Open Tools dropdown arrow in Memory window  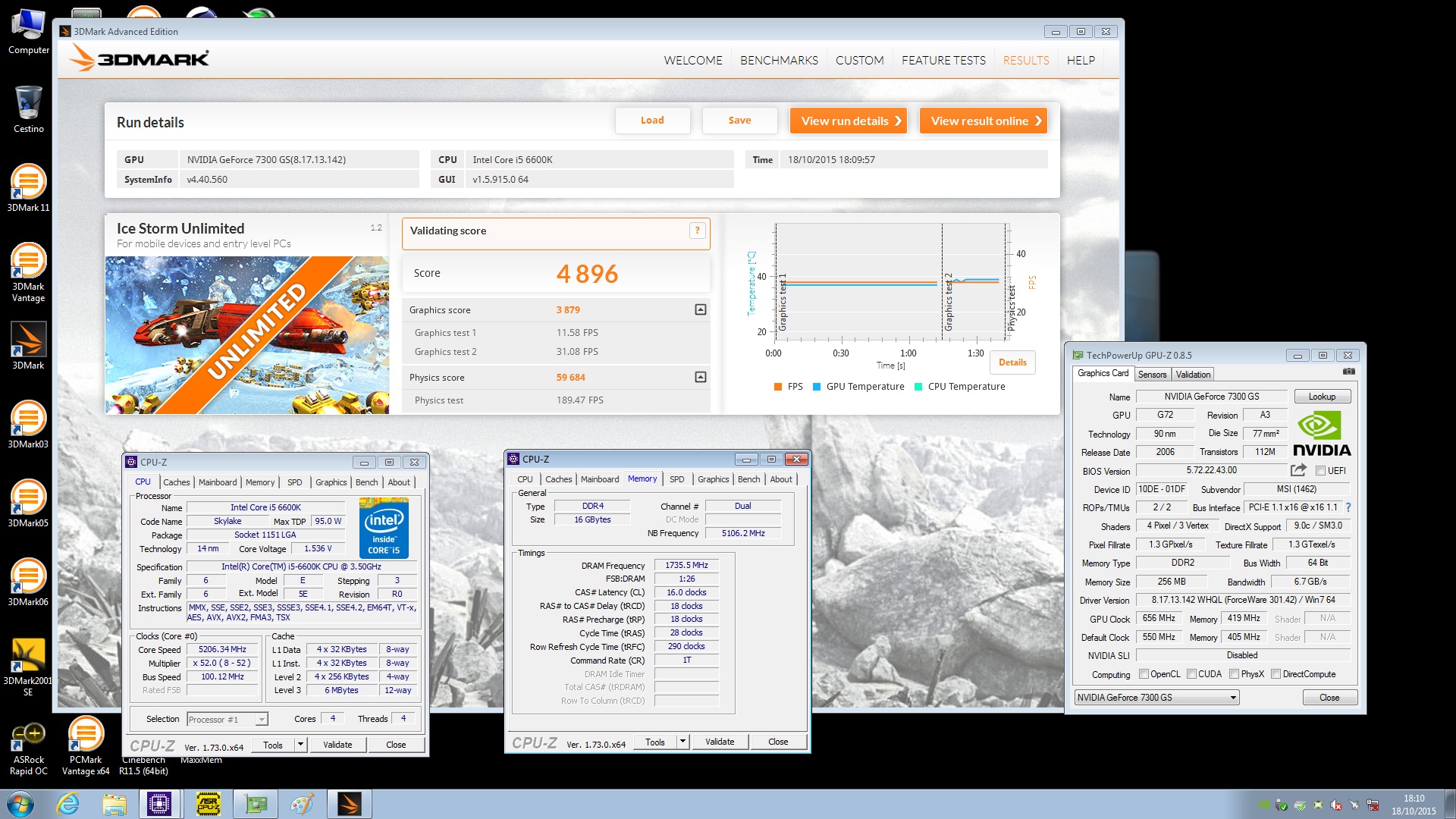(x=682, y=742)
